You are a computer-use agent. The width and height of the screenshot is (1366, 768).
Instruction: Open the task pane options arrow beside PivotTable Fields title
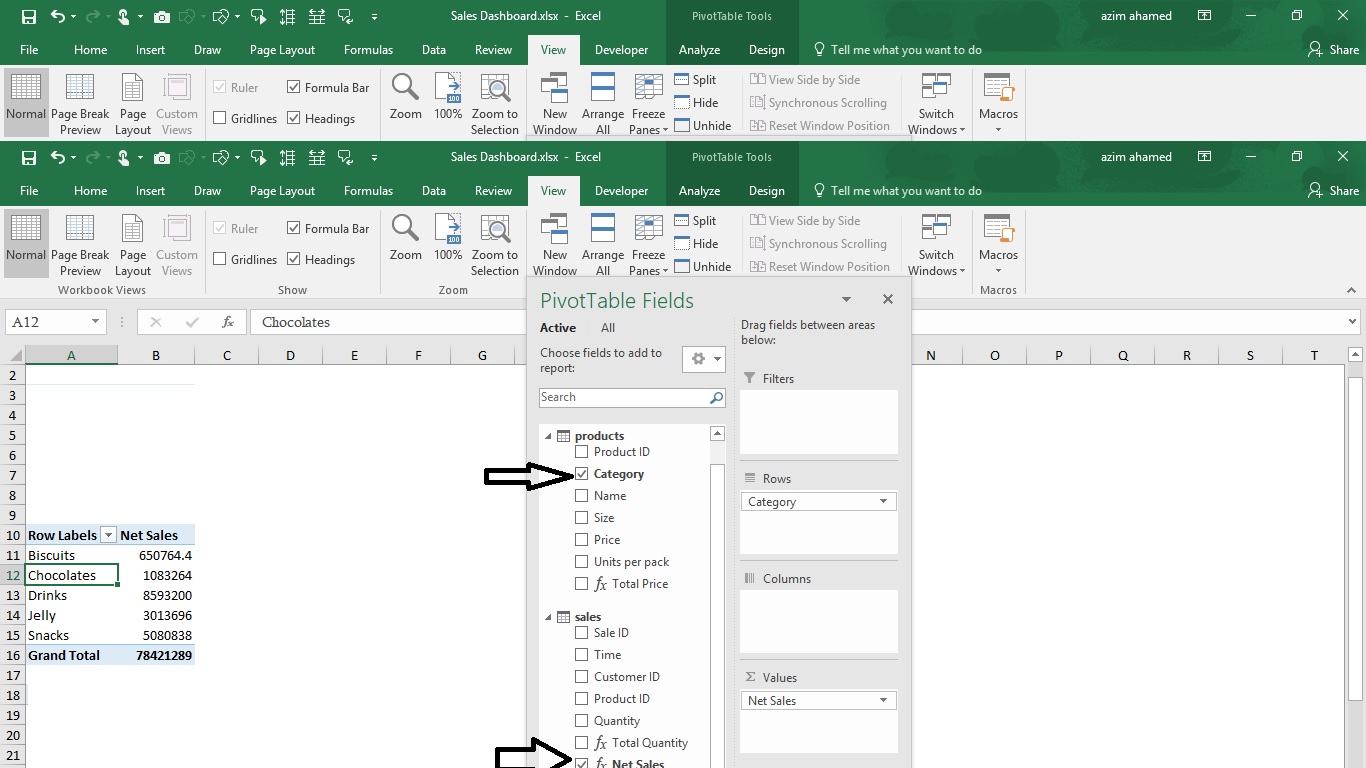click(x=846, y=299)
